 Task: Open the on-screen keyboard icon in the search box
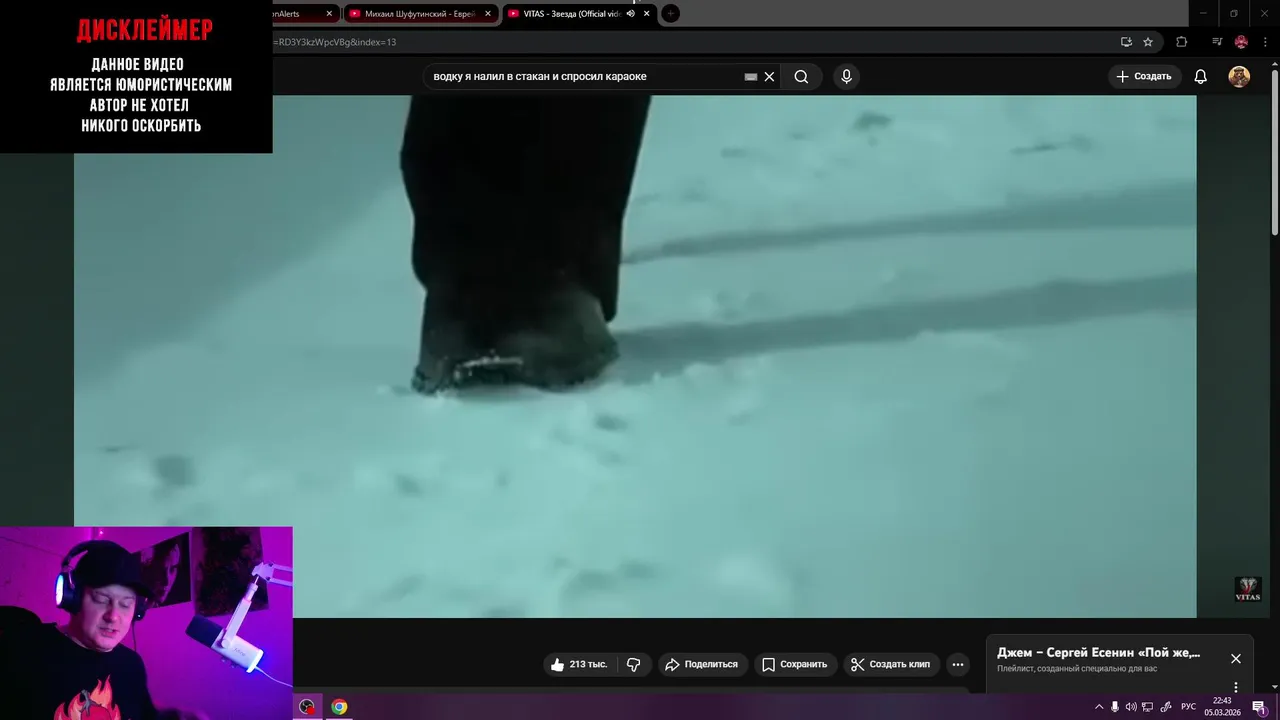[x=751, y=77]
